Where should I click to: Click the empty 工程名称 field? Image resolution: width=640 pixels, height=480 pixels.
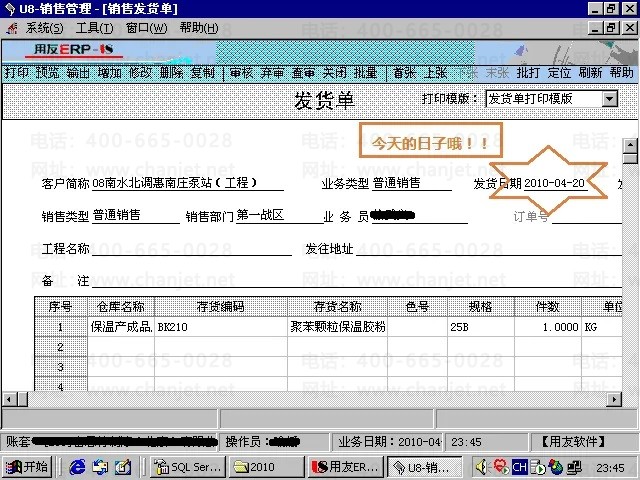click(192, 248)
